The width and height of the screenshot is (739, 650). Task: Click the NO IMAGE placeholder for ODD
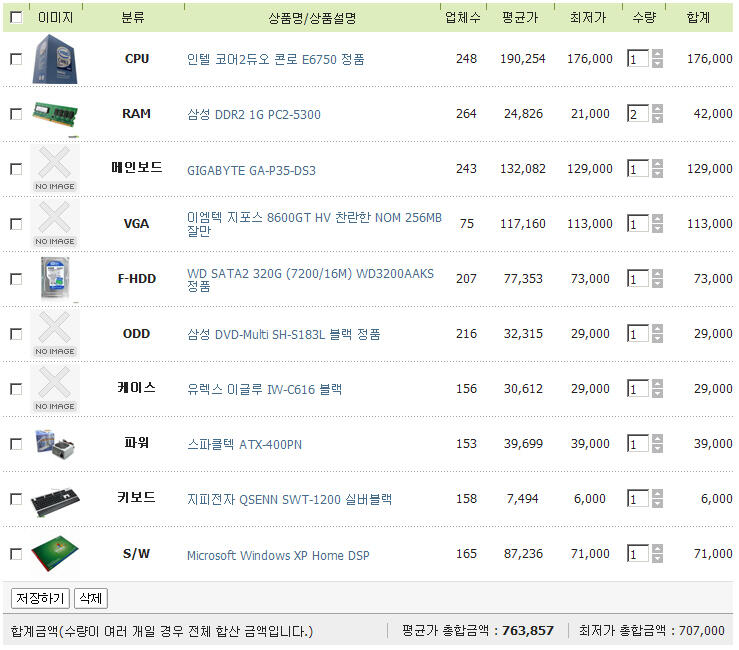click(x=55, y=334)
